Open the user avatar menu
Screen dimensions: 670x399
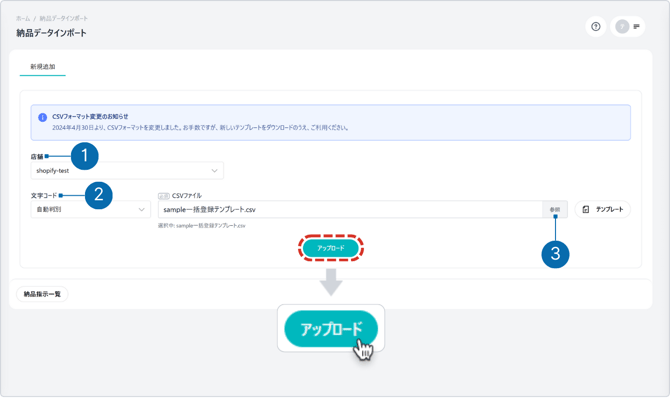point(622,26)
